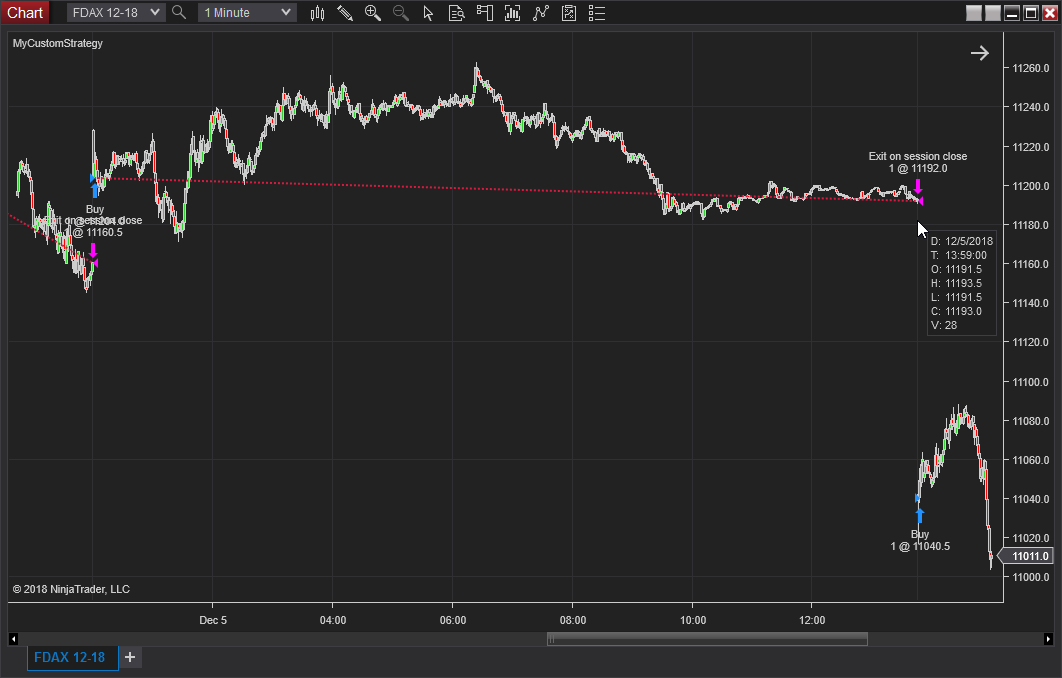Click the 11000.0 price axis label
Image resolution: width=1062 pixels, height=678 pixels.
1030,577
